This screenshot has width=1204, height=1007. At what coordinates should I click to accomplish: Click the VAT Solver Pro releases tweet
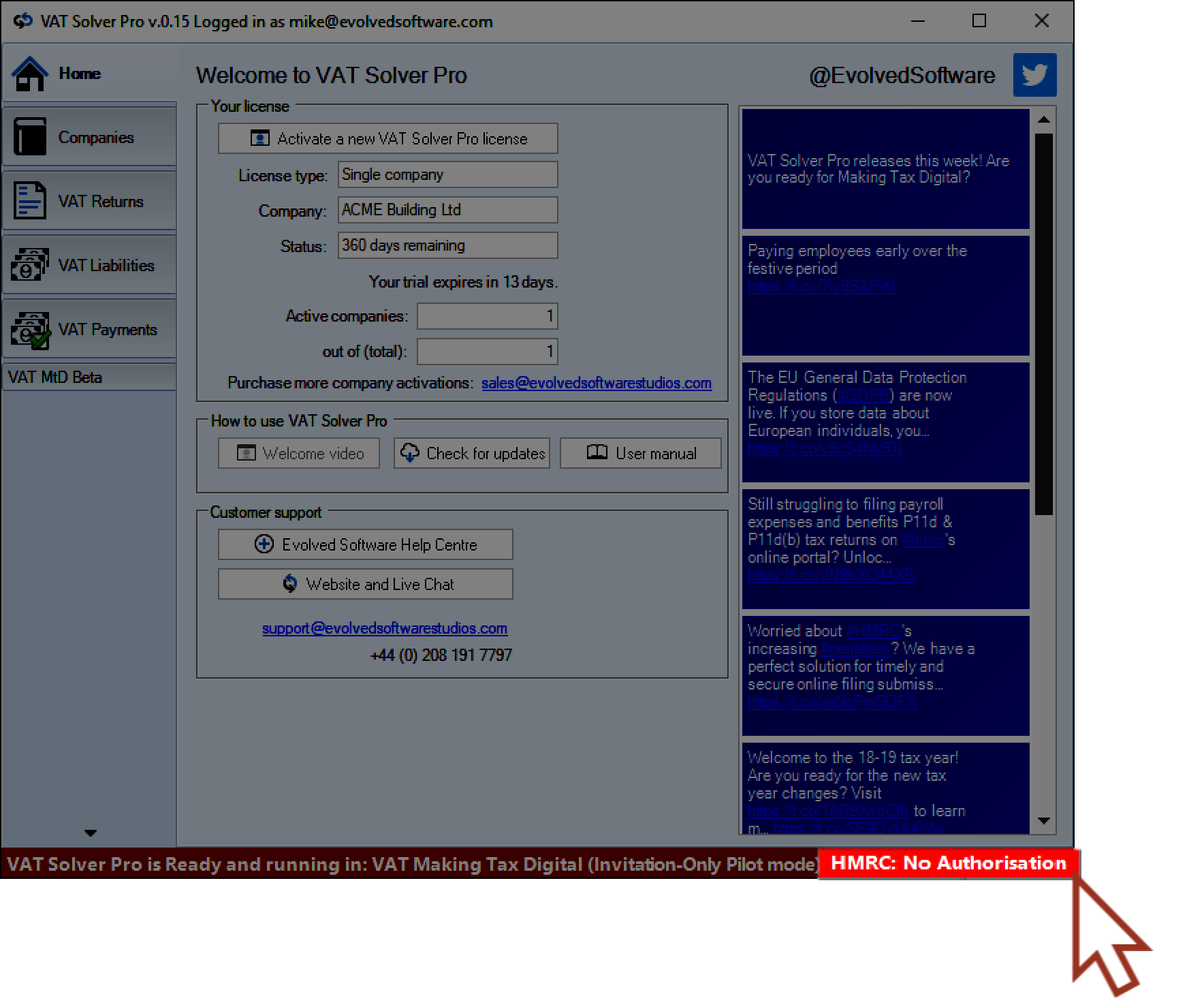coord(885,169)
